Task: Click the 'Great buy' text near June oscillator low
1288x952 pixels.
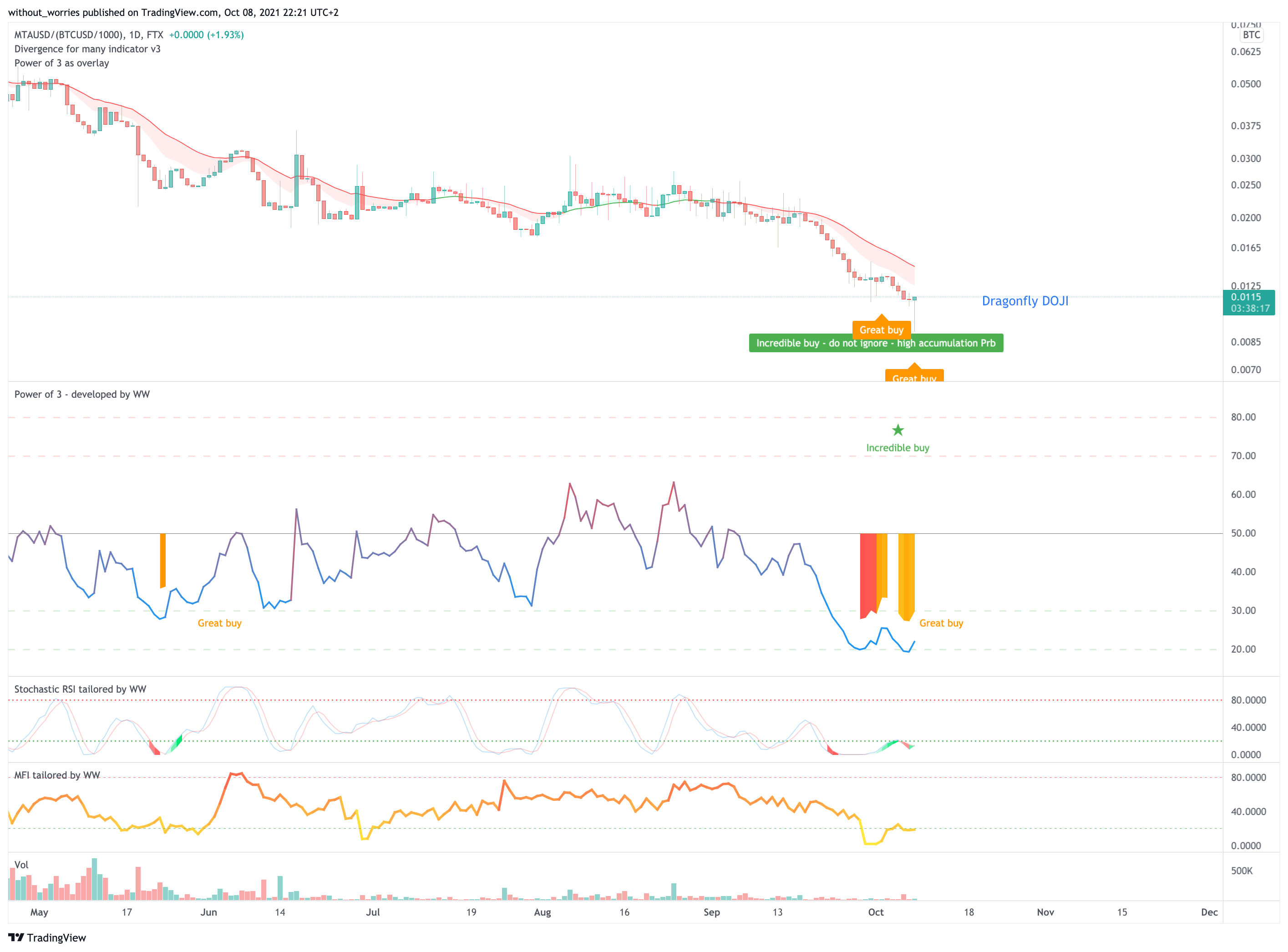Action: click(219, 623)
